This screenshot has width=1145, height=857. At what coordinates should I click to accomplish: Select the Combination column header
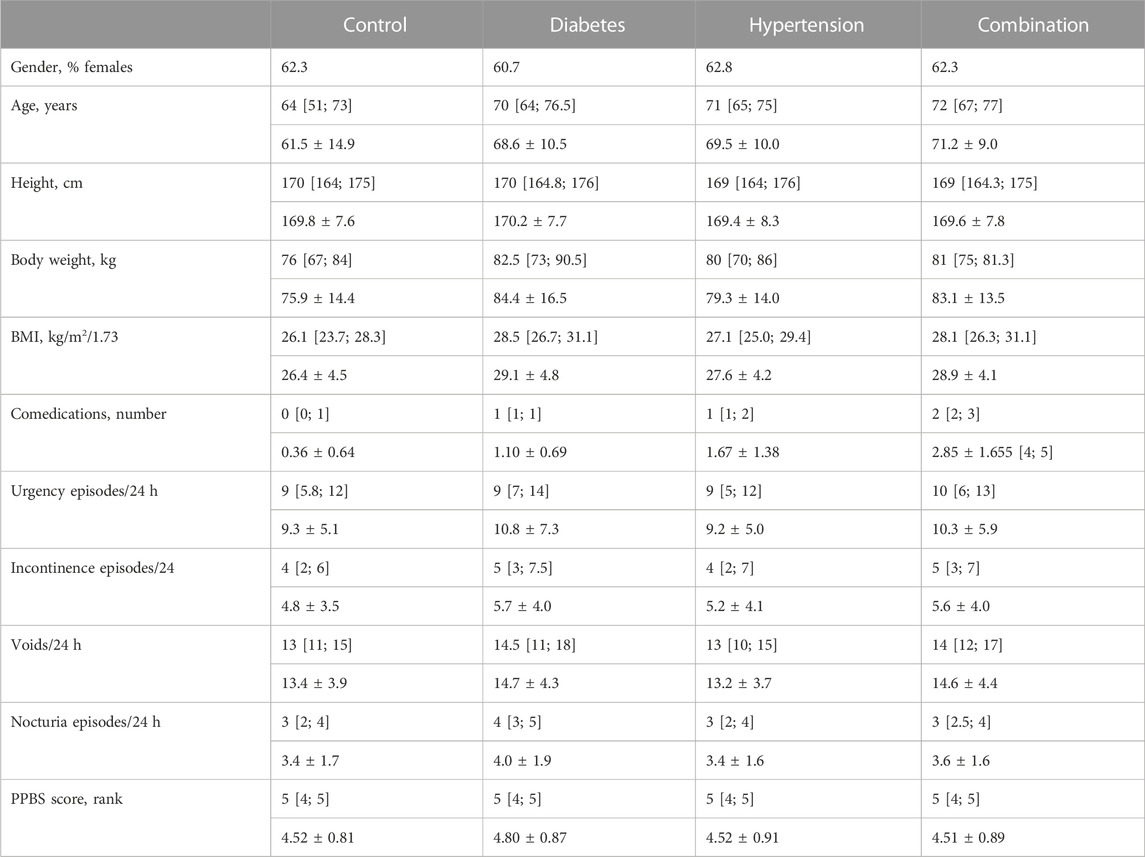point(1033,25)
